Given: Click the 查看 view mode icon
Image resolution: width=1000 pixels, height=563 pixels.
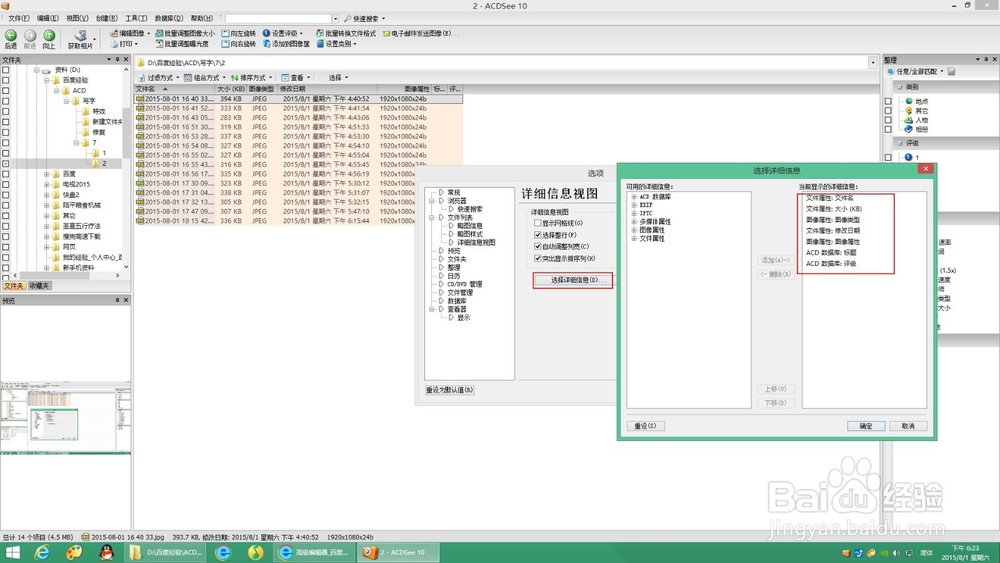Looking at the screenshot, I should tap(285, 78).
